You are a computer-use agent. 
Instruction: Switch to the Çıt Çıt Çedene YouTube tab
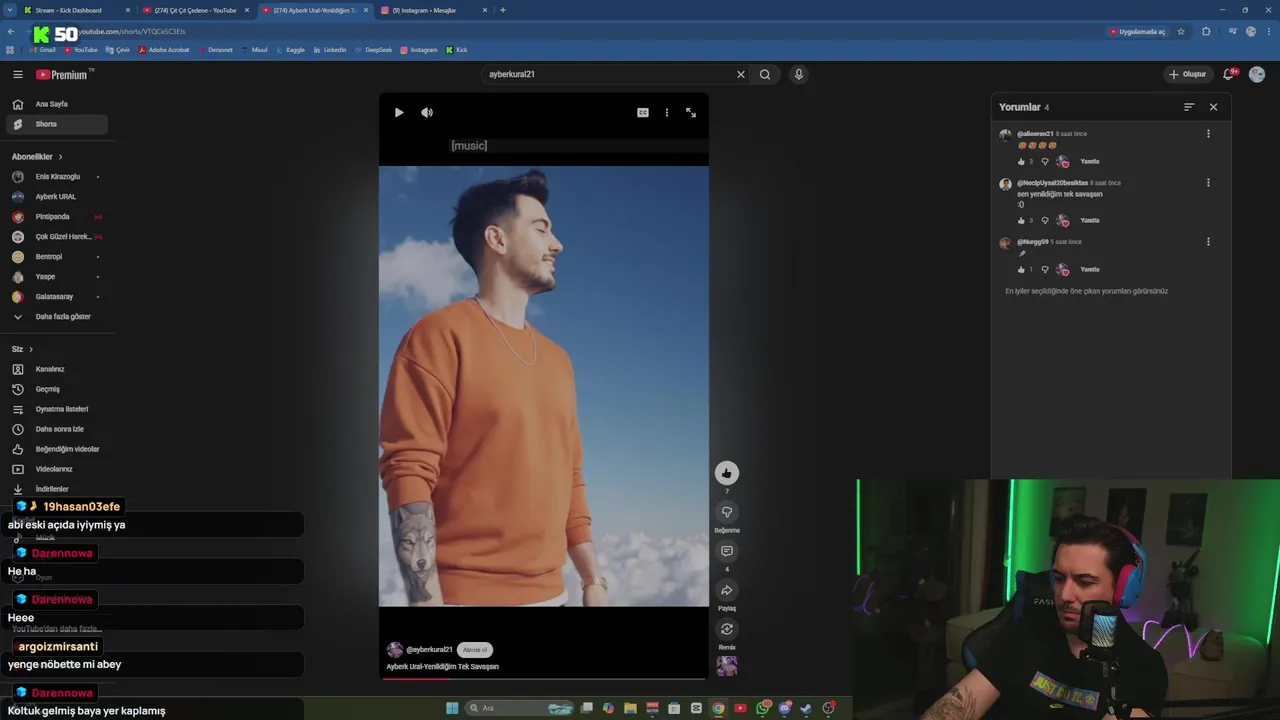pos(195,10)
